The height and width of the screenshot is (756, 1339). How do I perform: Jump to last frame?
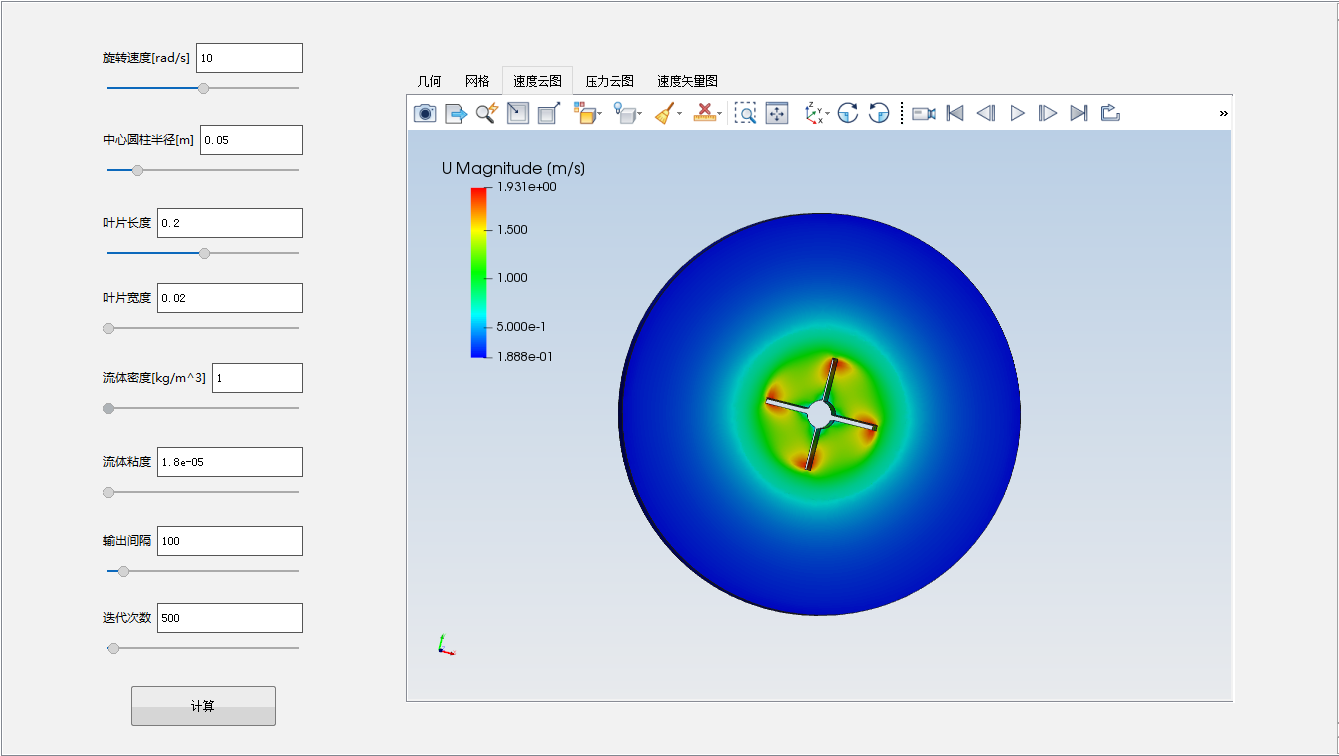(x=1079, y=113)
